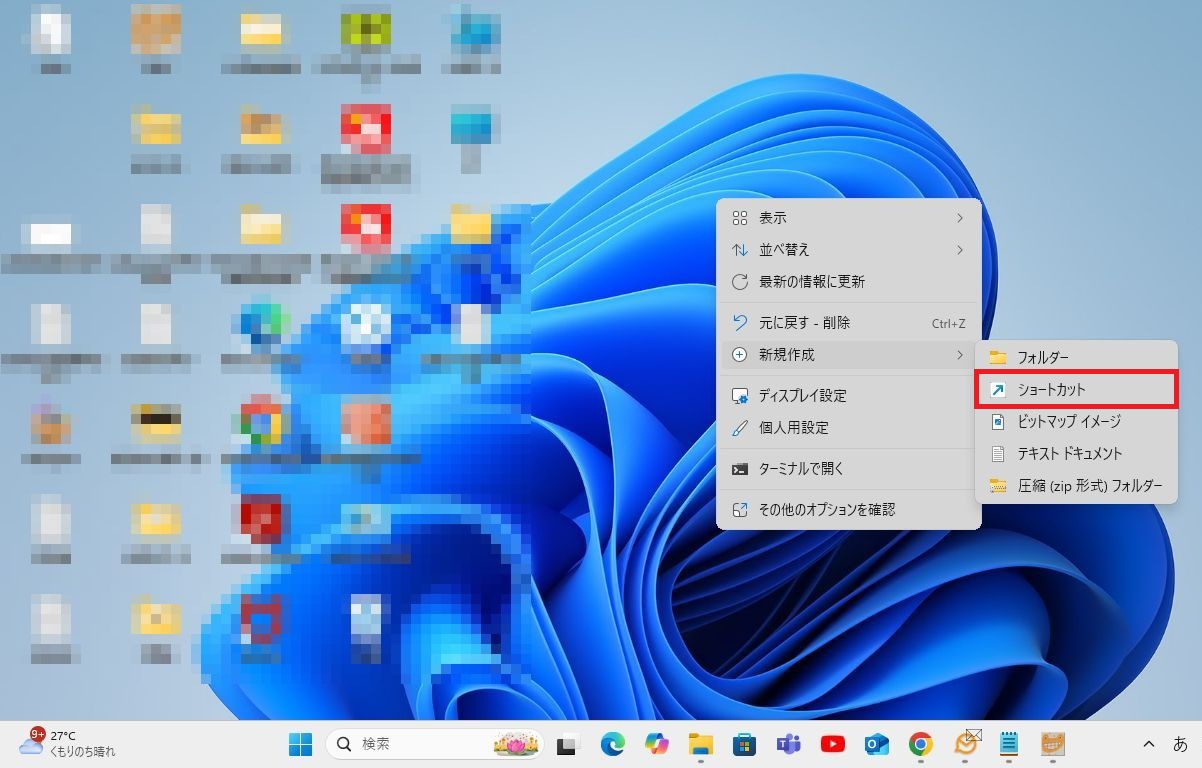Show hidden system tray icons chevron
The image size is (1202, 768).
point(1149,744)
